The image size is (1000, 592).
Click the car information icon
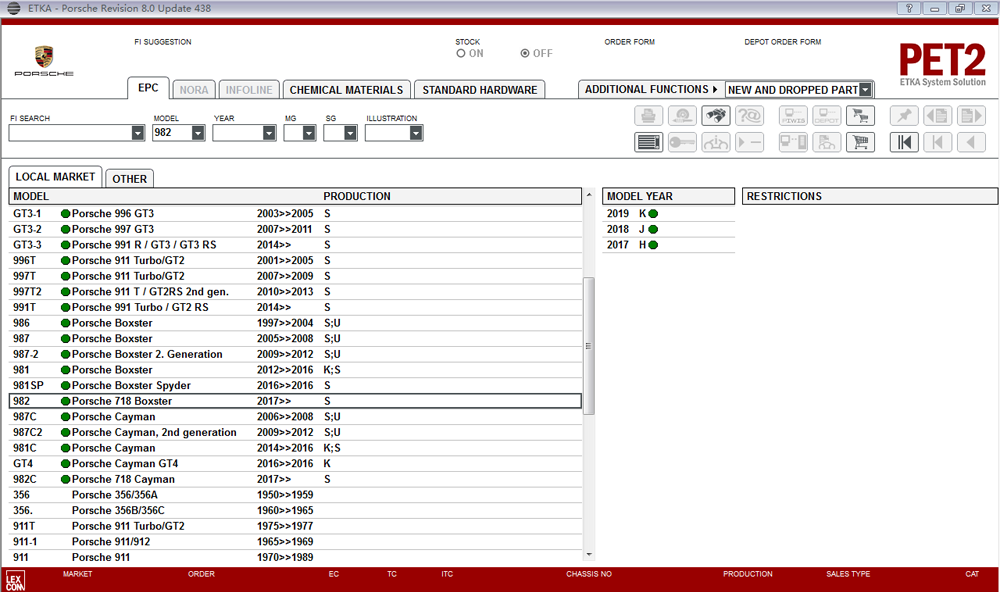716,142
